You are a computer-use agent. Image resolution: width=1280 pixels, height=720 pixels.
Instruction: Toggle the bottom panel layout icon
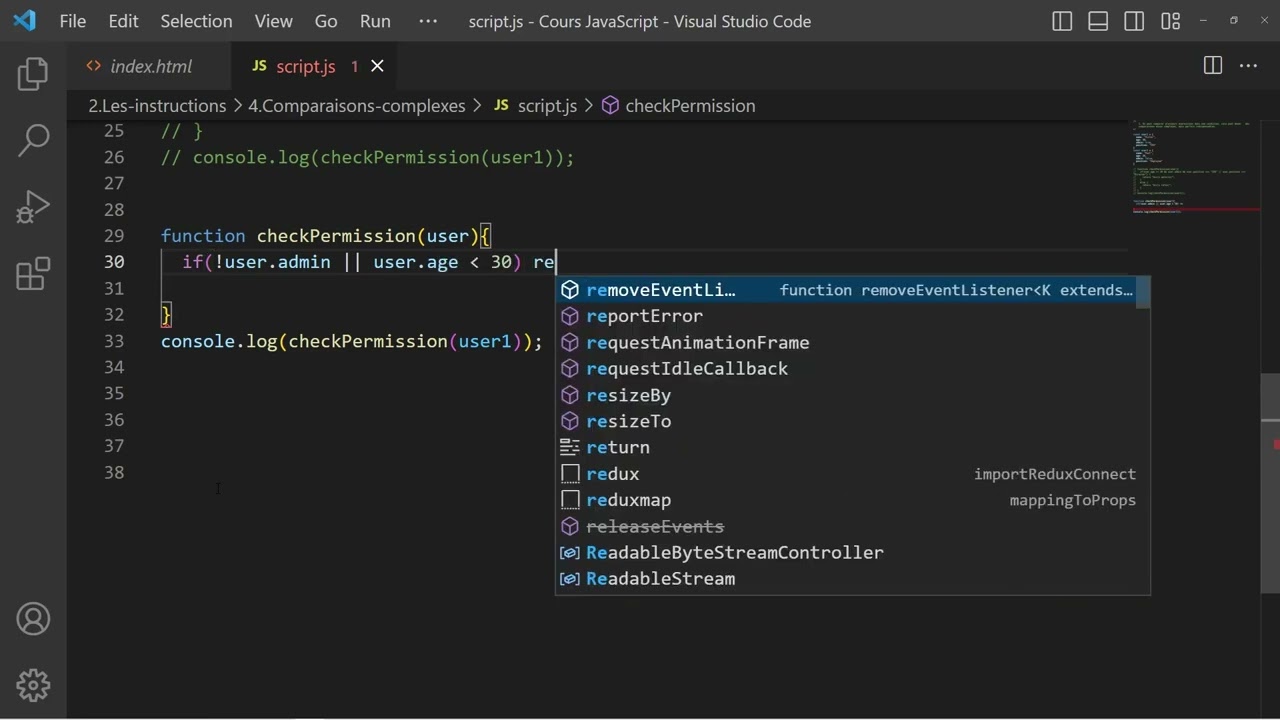[1098, 21]
